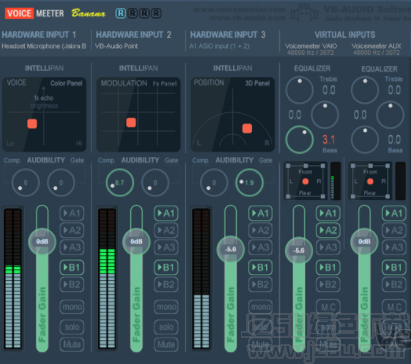The image size is (411, 364).
Task: Toggle A3 bus on Hardware Input 3
Action: [x=260, y=247]
